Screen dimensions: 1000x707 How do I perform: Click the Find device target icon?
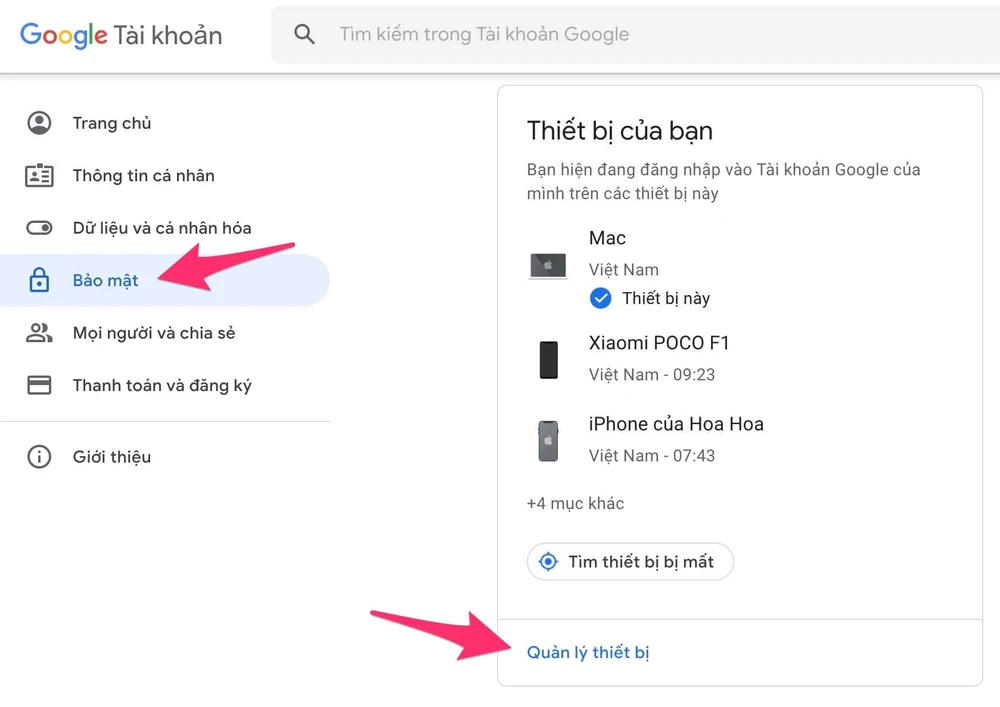click(x=548, y=561)
